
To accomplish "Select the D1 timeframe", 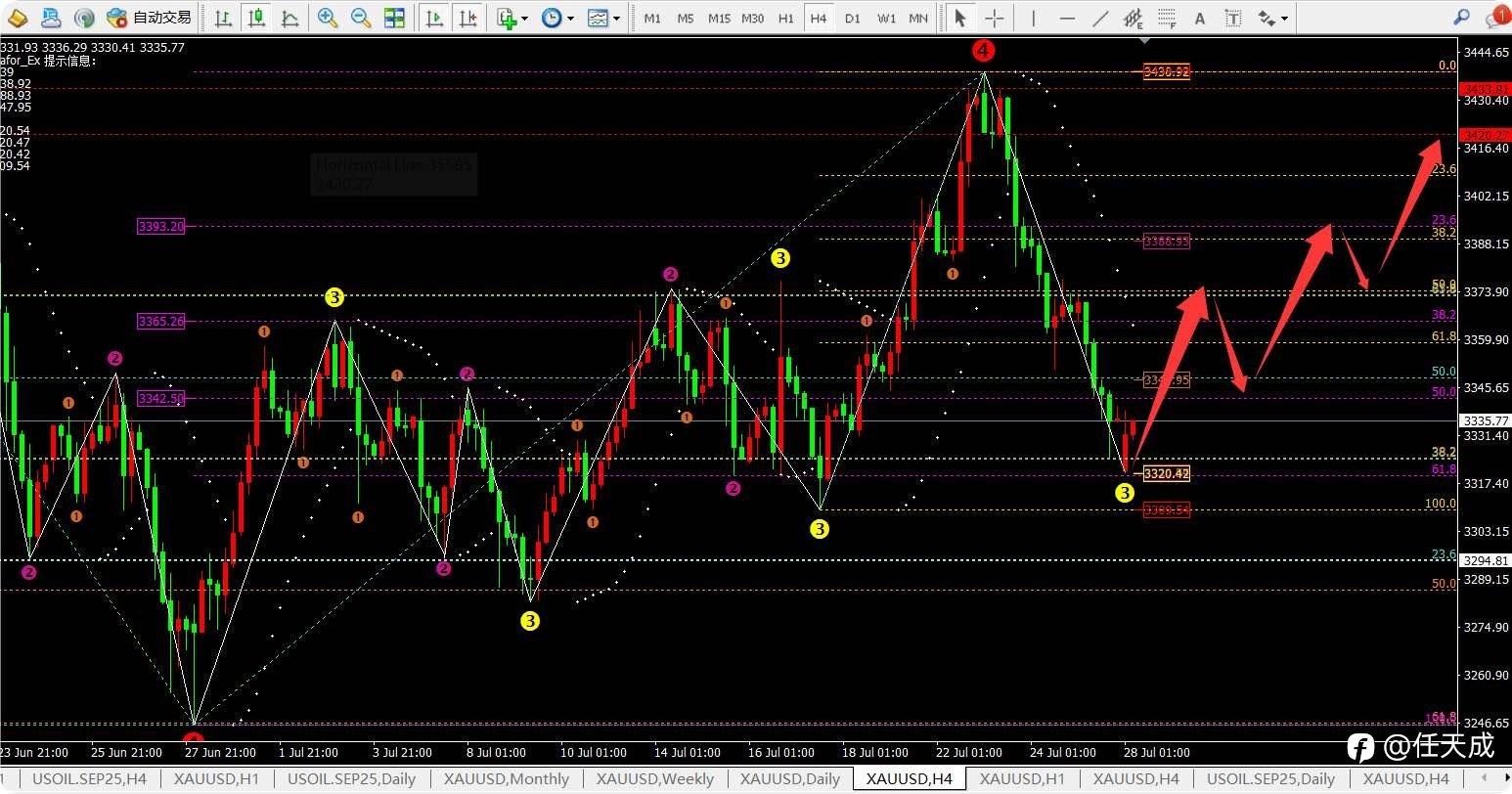I will click(x=853, y=18).
